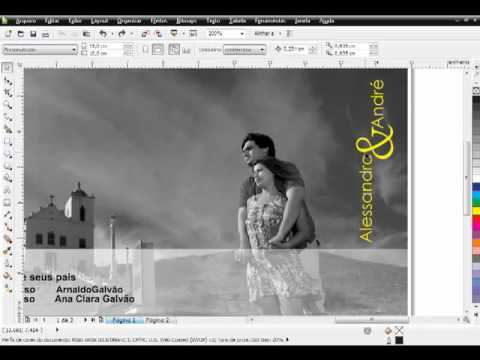Set page orientation to Landscape
Viewport: 480px width, 360px height.
158,50
